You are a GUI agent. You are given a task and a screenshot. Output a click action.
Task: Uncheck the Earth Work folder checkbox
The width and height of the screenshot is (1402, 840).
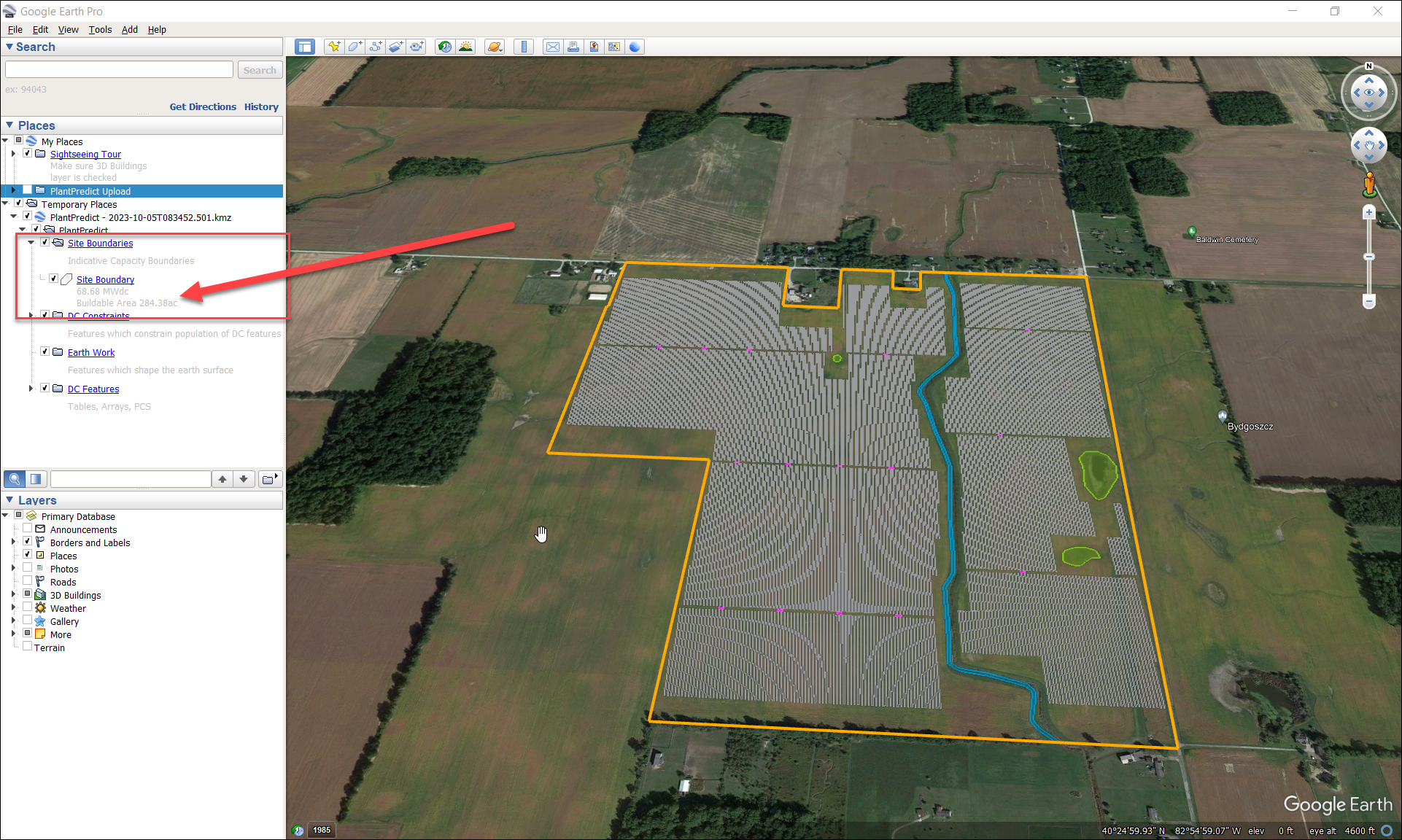[44, 351]
